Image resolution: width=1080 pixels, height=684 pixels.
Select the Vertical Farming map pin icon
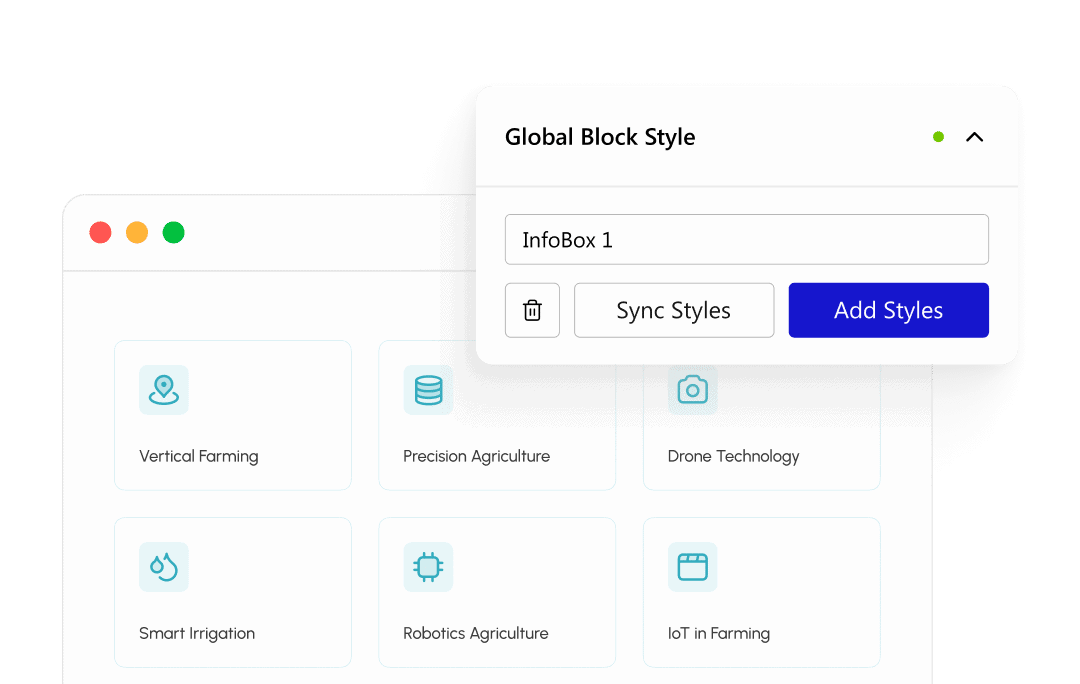click(164, 390)
